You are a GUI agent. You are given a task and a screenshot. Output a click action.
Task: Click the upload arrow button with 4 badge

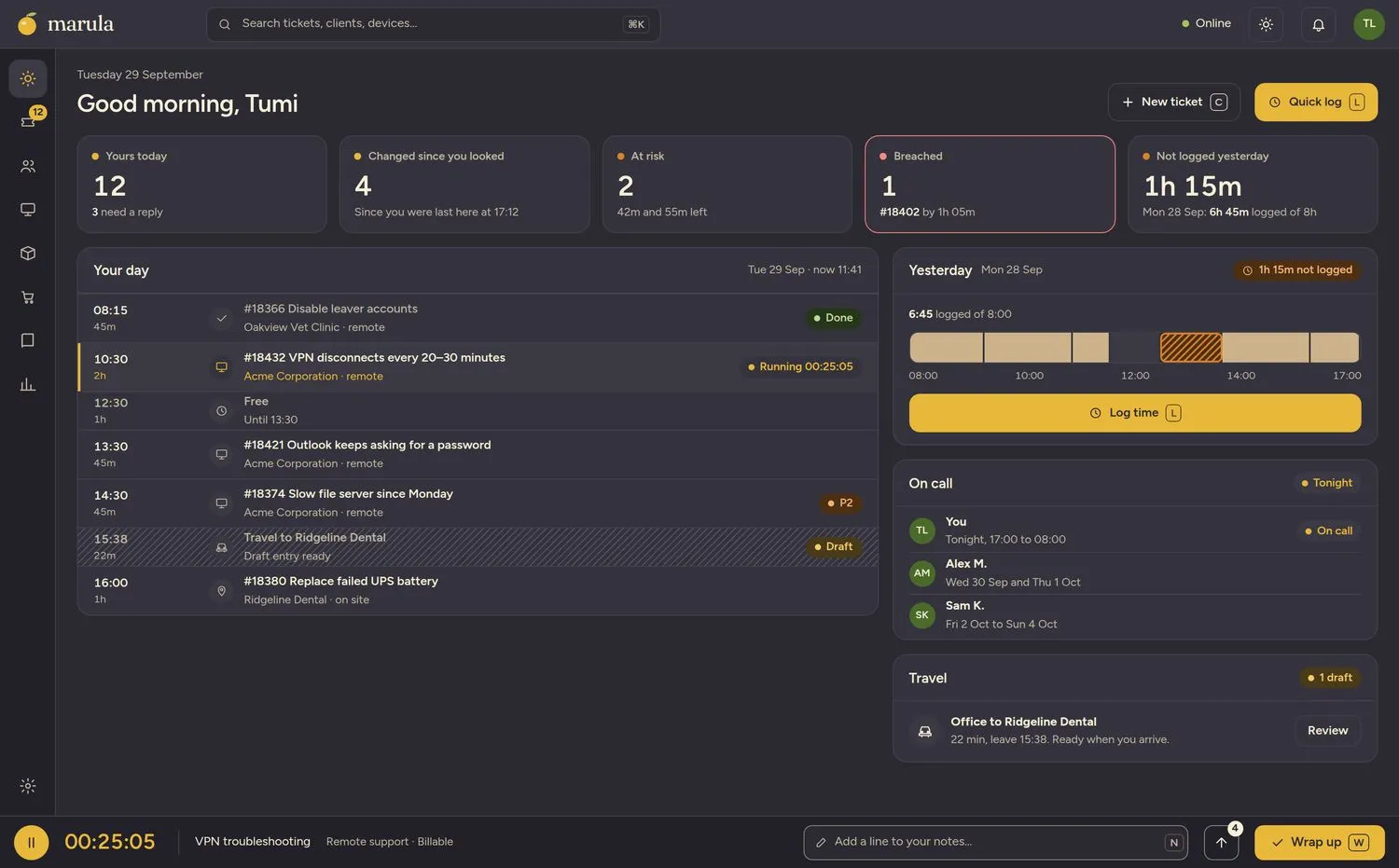pos(1221,843)
